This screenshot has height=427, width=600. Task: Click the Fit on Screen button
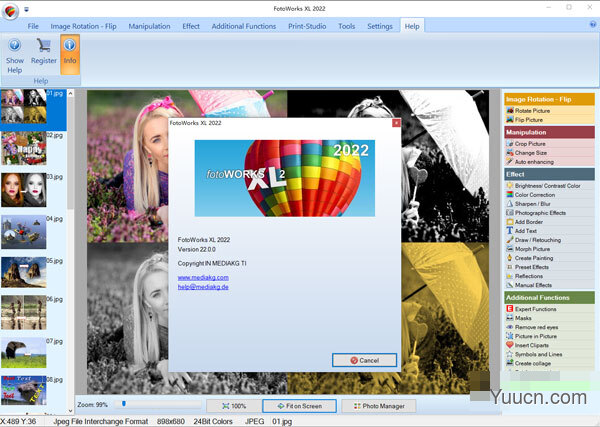pyautogui.click(x=300, y=406)
